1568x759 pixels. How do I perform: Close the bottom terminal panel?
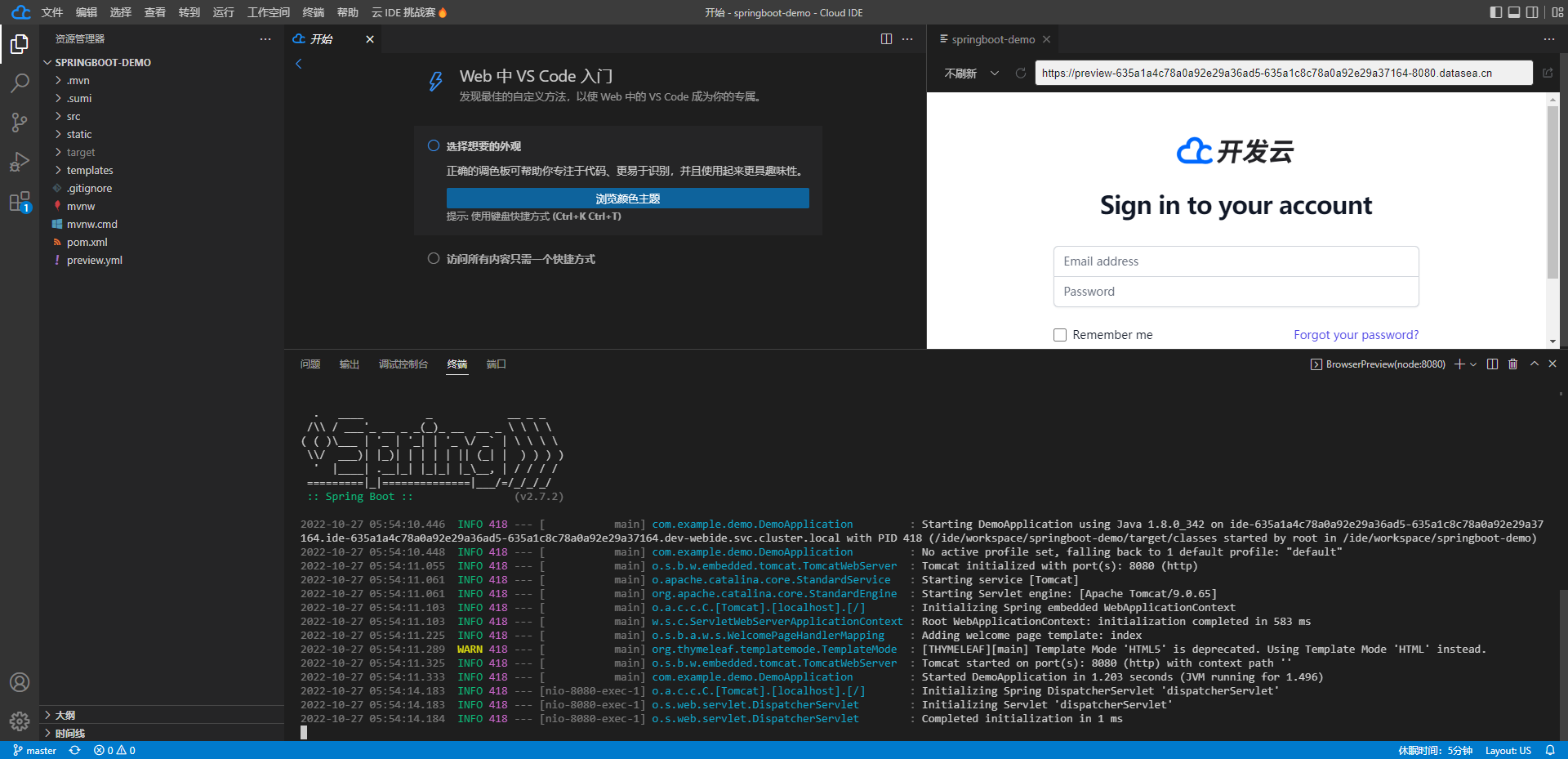coord(1552,364)
